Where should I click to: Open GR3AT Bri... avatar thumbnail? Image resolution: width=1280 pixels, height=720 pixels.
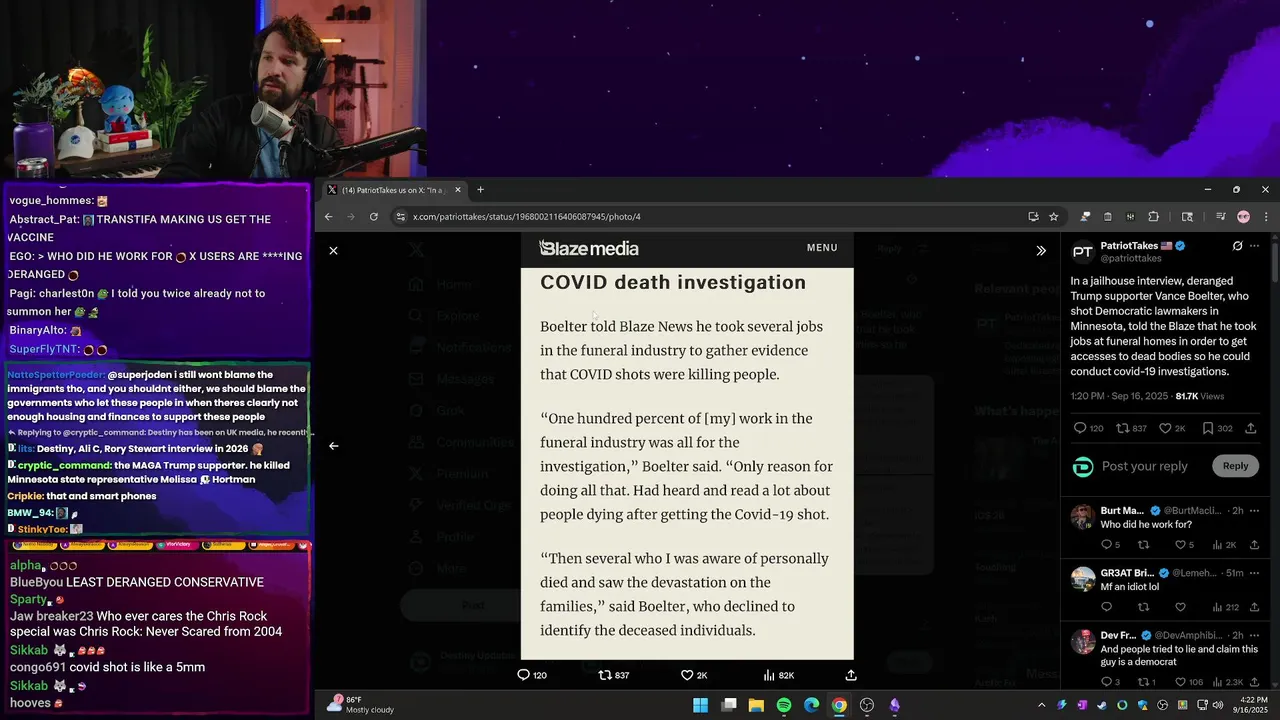pos(1083,579)
